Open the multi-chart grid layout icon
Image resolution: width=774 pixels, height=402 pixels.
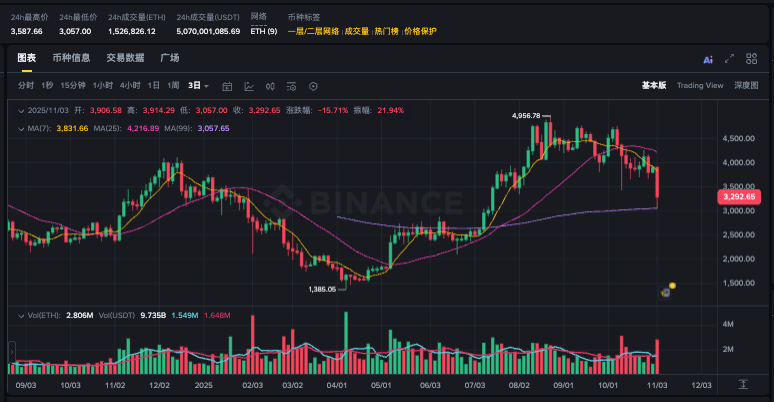coord(750,60)
